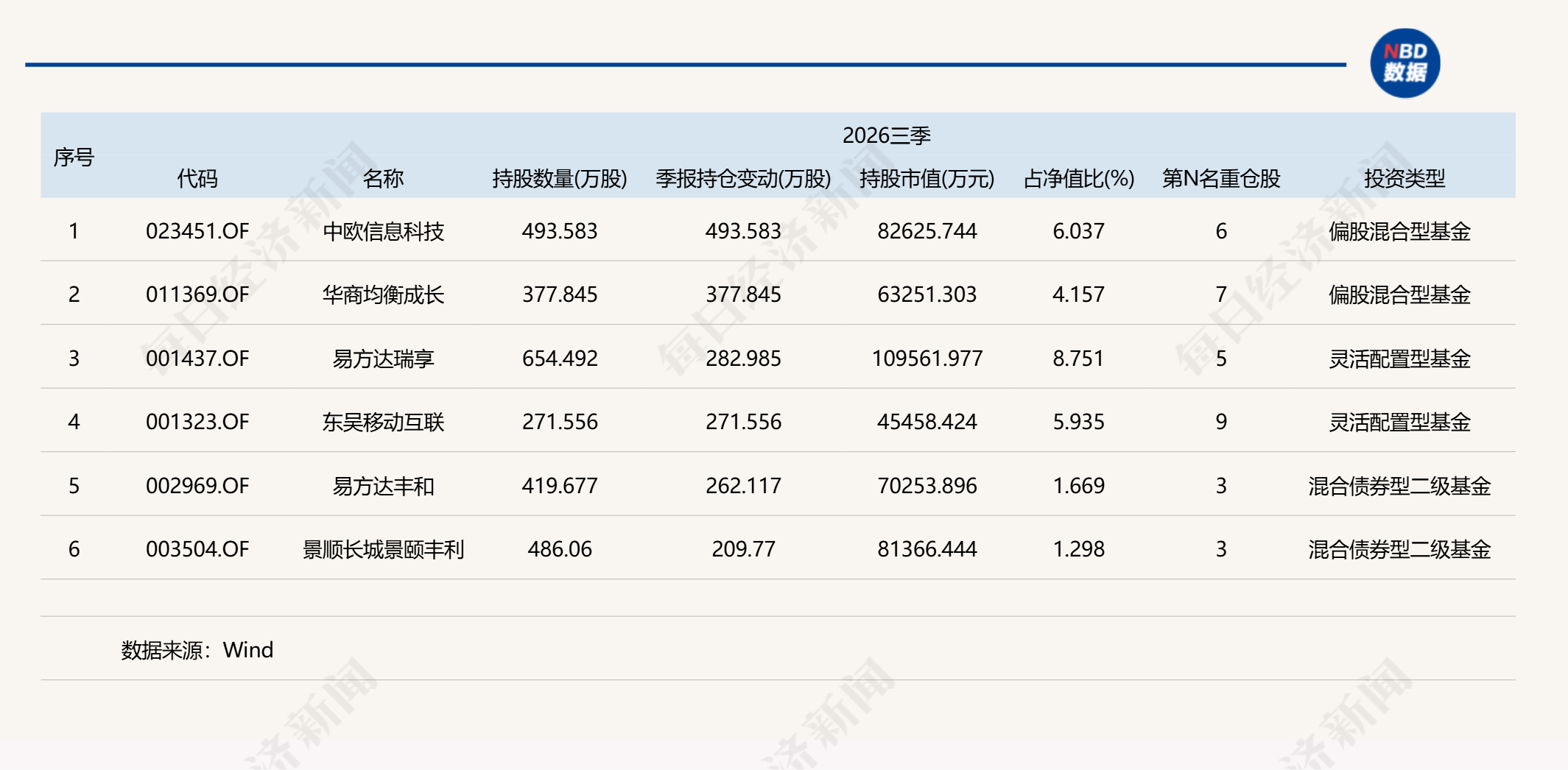
Task: Click position change value 209.77
Action: (x=744, y=549)
